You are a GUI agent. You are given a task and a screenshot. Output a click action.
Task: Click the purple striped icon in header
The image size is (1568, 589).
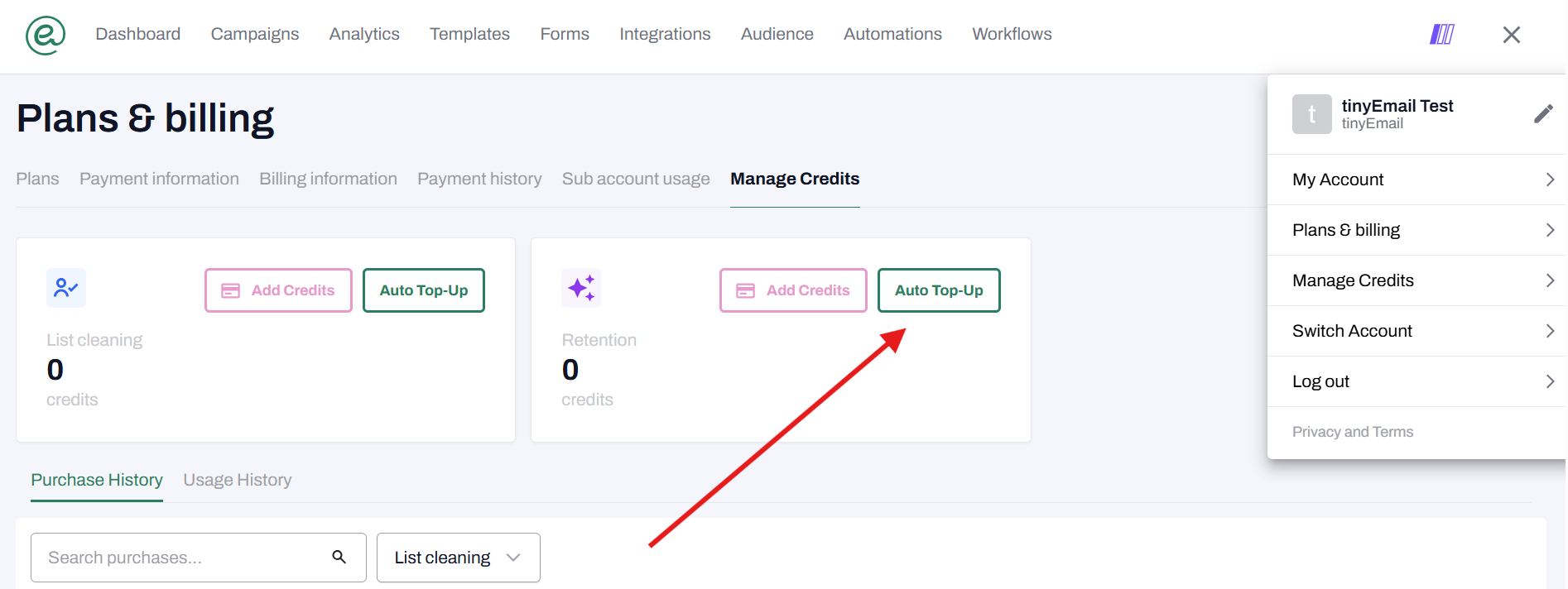[1441, 35]
